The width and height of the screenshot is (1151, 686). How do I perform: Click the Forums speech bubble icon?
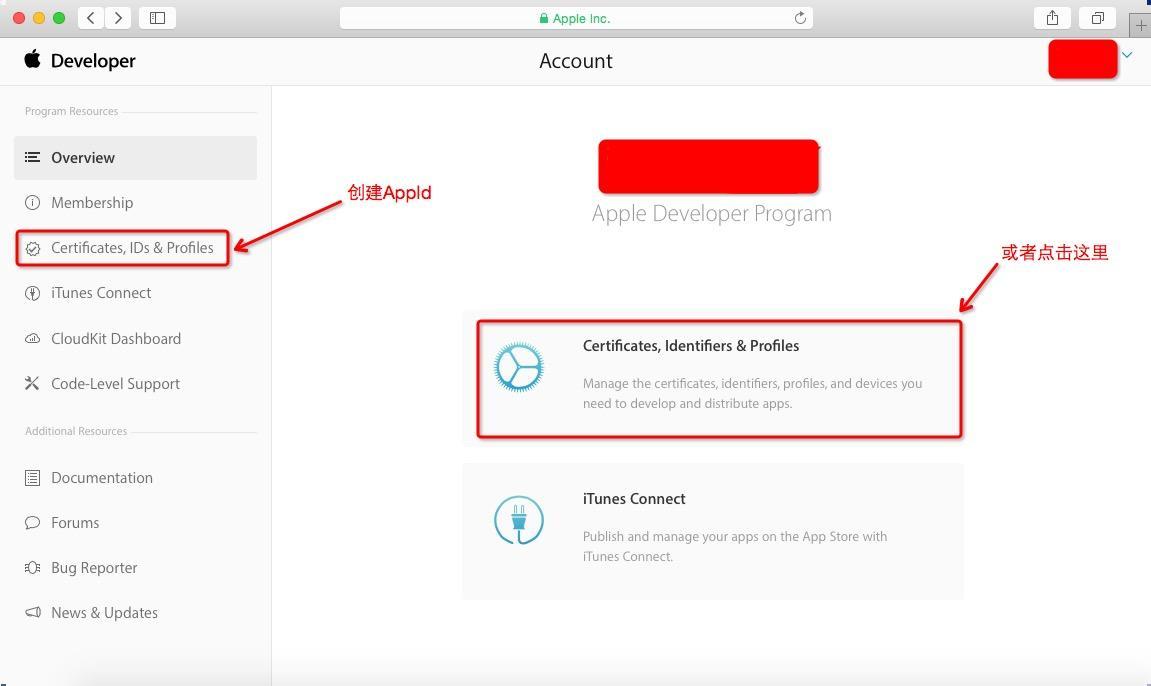pyautogui.click(x=32, y=523)
